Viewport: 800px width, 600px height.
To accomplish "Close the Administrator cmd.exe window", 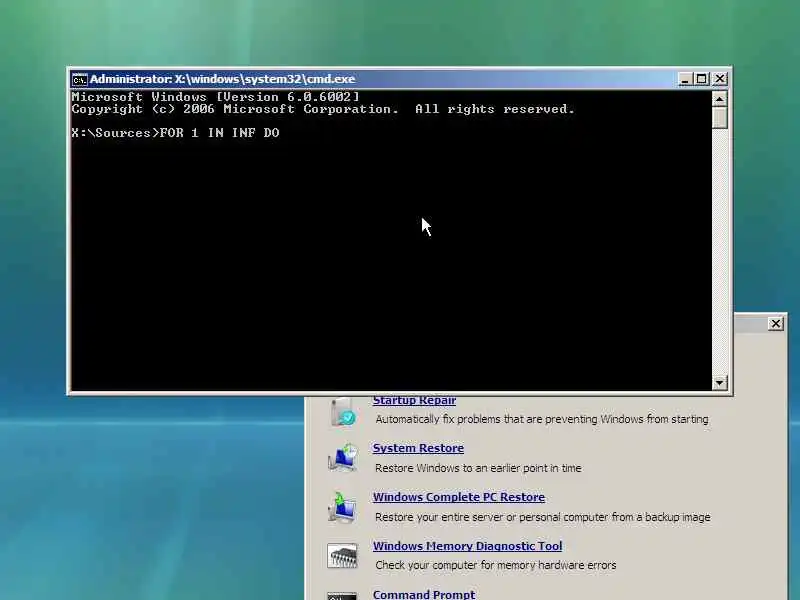I will 720,79.
